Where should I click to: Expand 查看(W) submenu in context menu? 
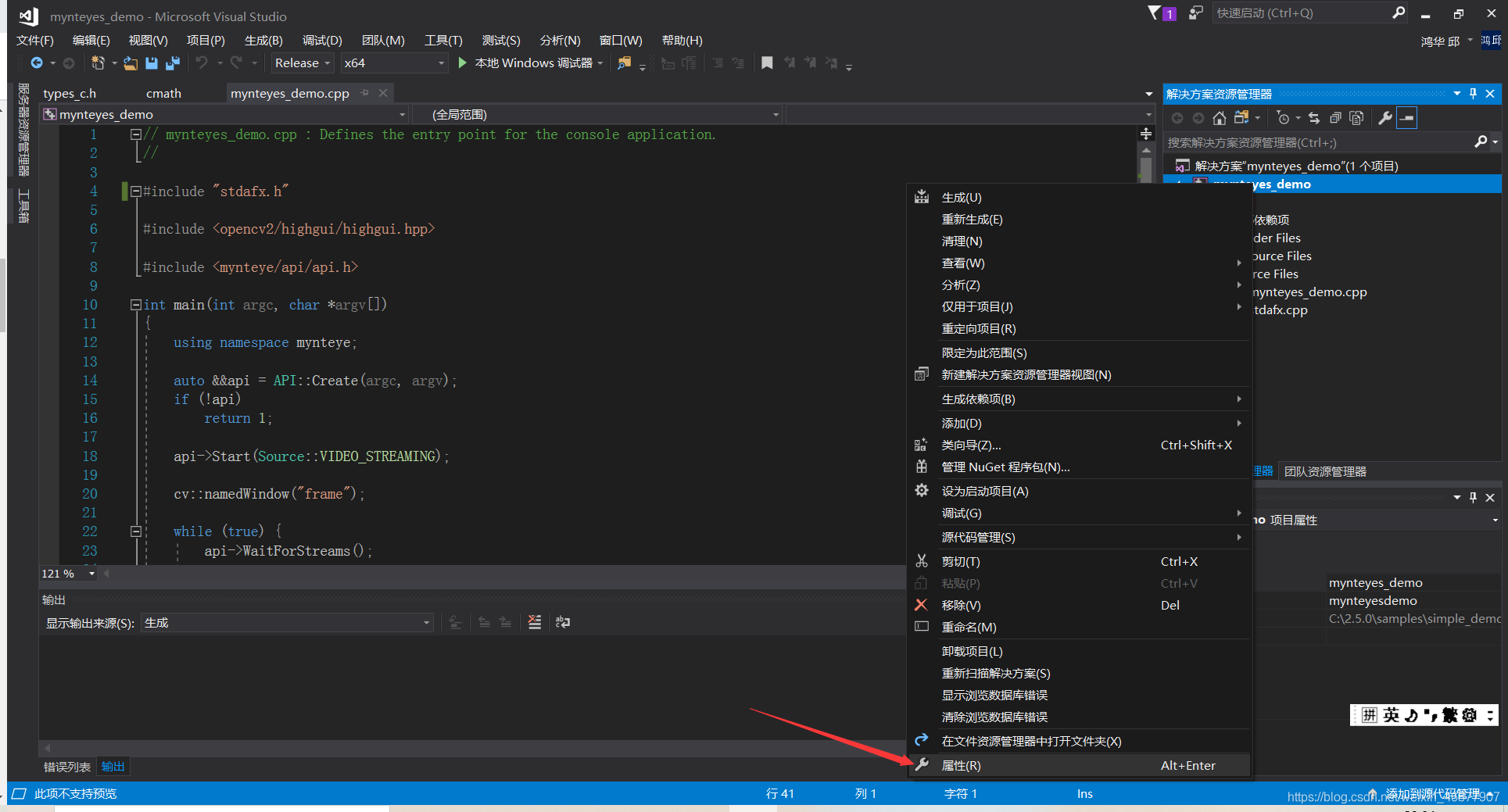pyautogui.click(x=1078, y=263)
